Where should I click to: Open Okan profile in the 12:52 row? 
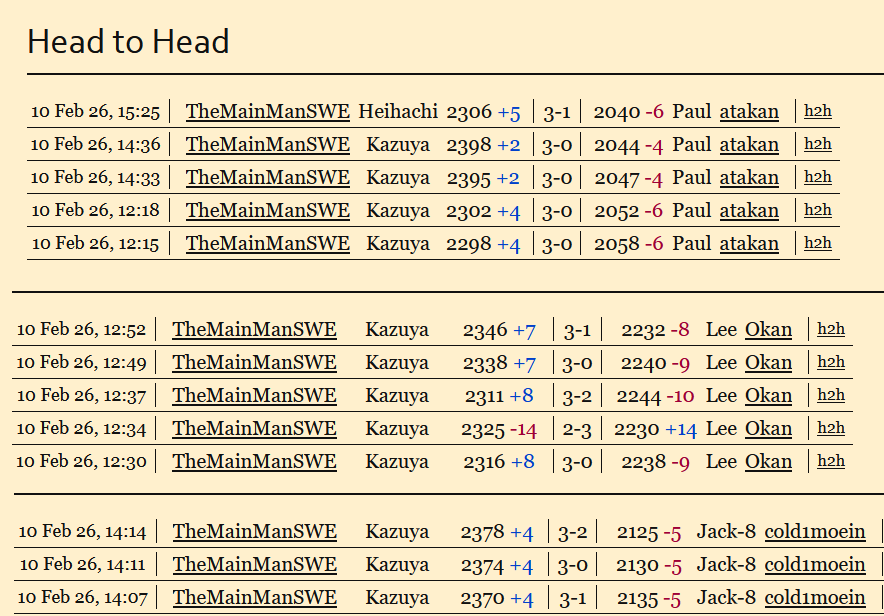point(768,330)
